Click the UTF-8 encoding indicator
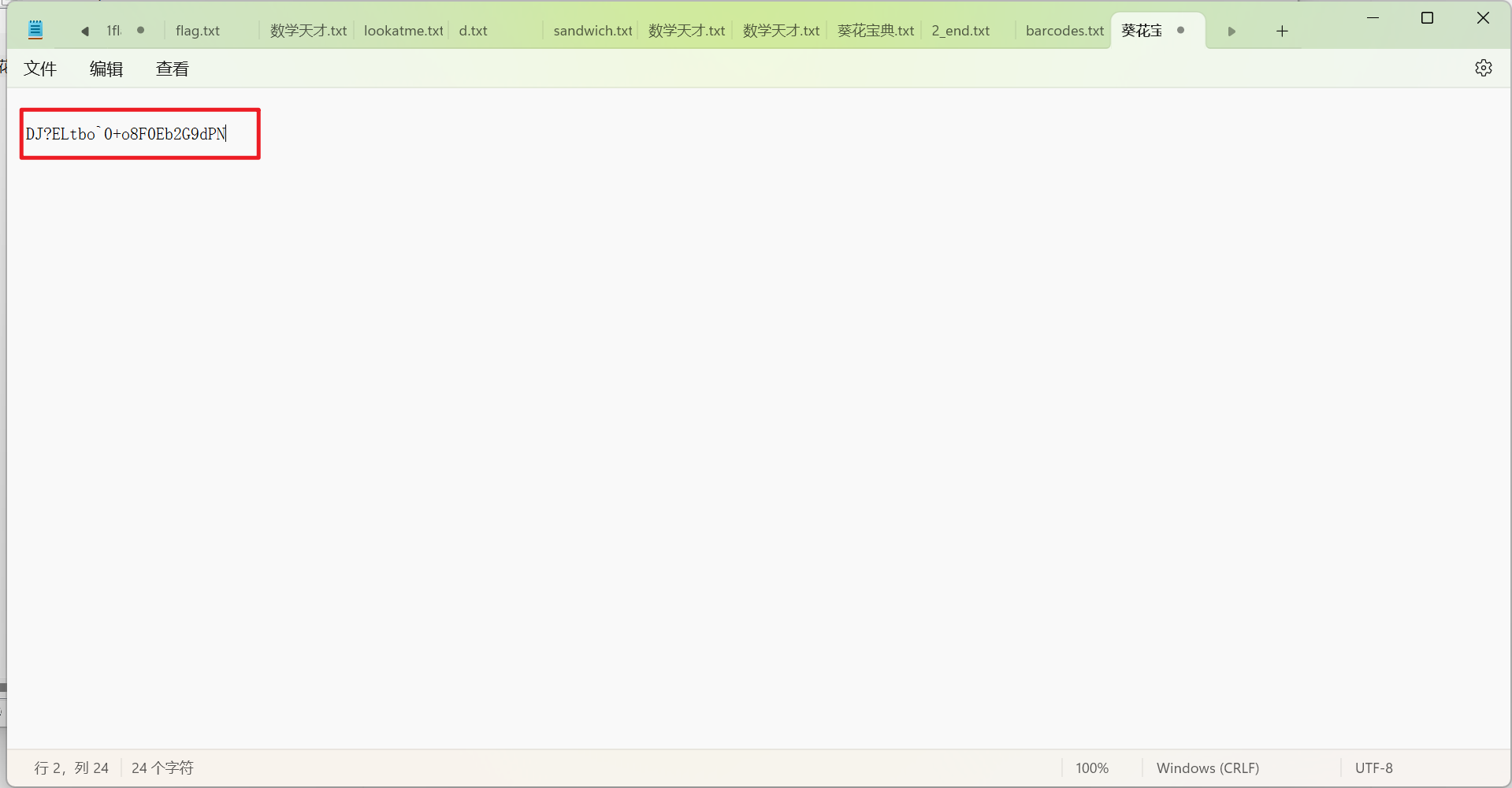 (1373, 768)
